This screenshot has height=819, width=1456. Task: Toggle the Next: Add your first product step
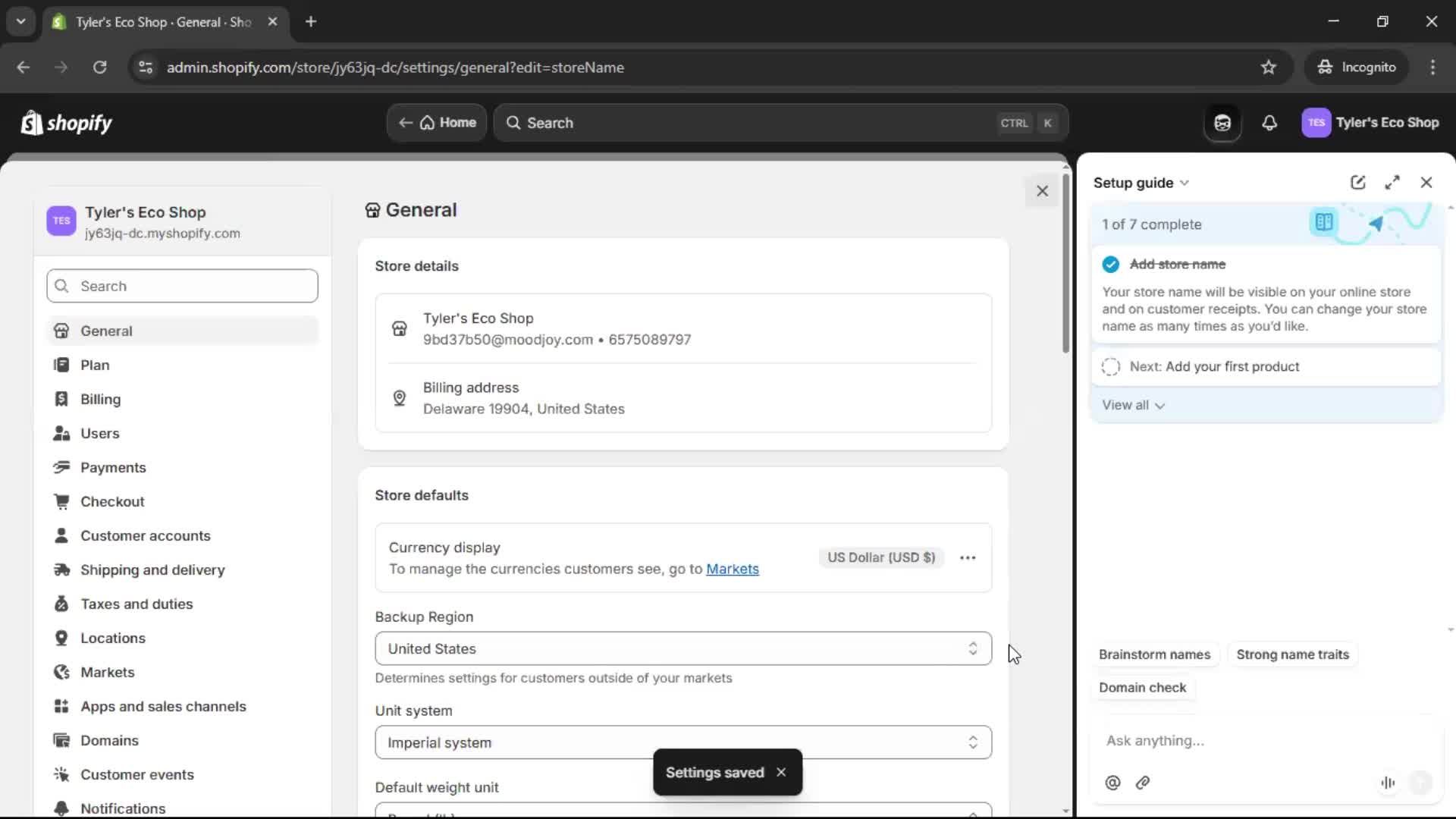[1110, 366]
